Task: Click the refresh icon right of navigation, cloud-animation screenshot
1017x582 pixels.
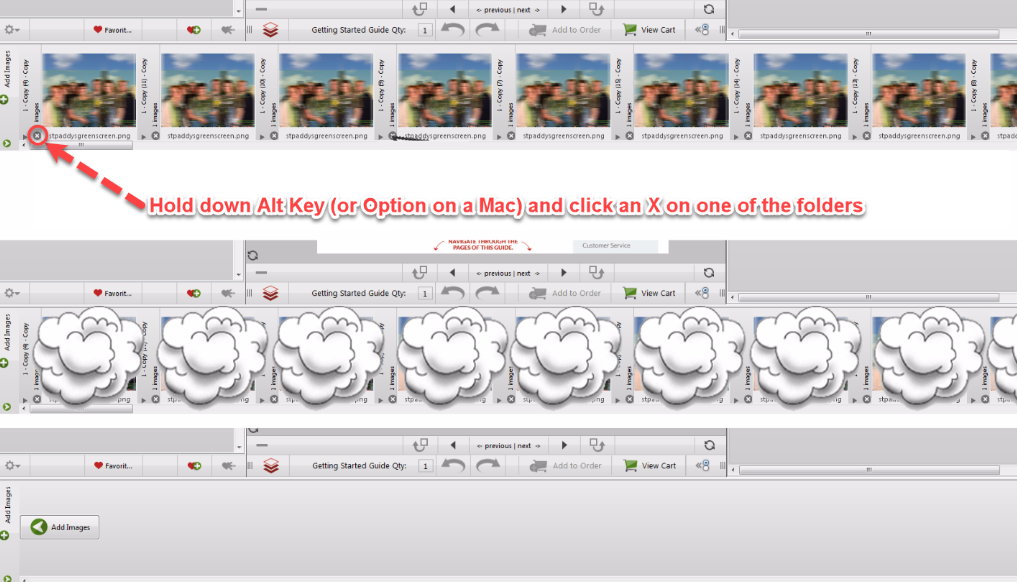Action: [709, 273]
